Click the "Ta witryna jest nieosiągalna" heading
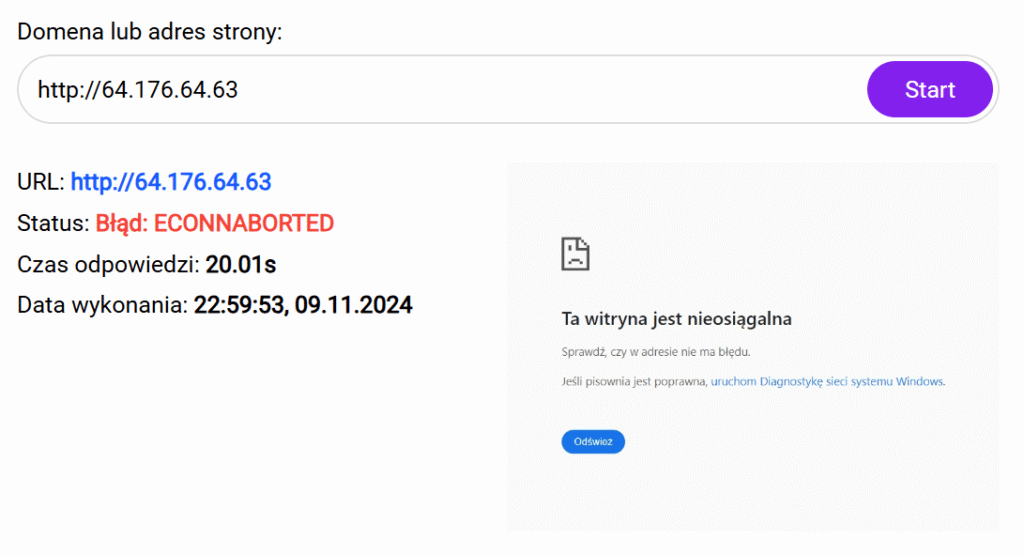Image resolution: width=1024 pixels, height=555 pixels. 677,319
